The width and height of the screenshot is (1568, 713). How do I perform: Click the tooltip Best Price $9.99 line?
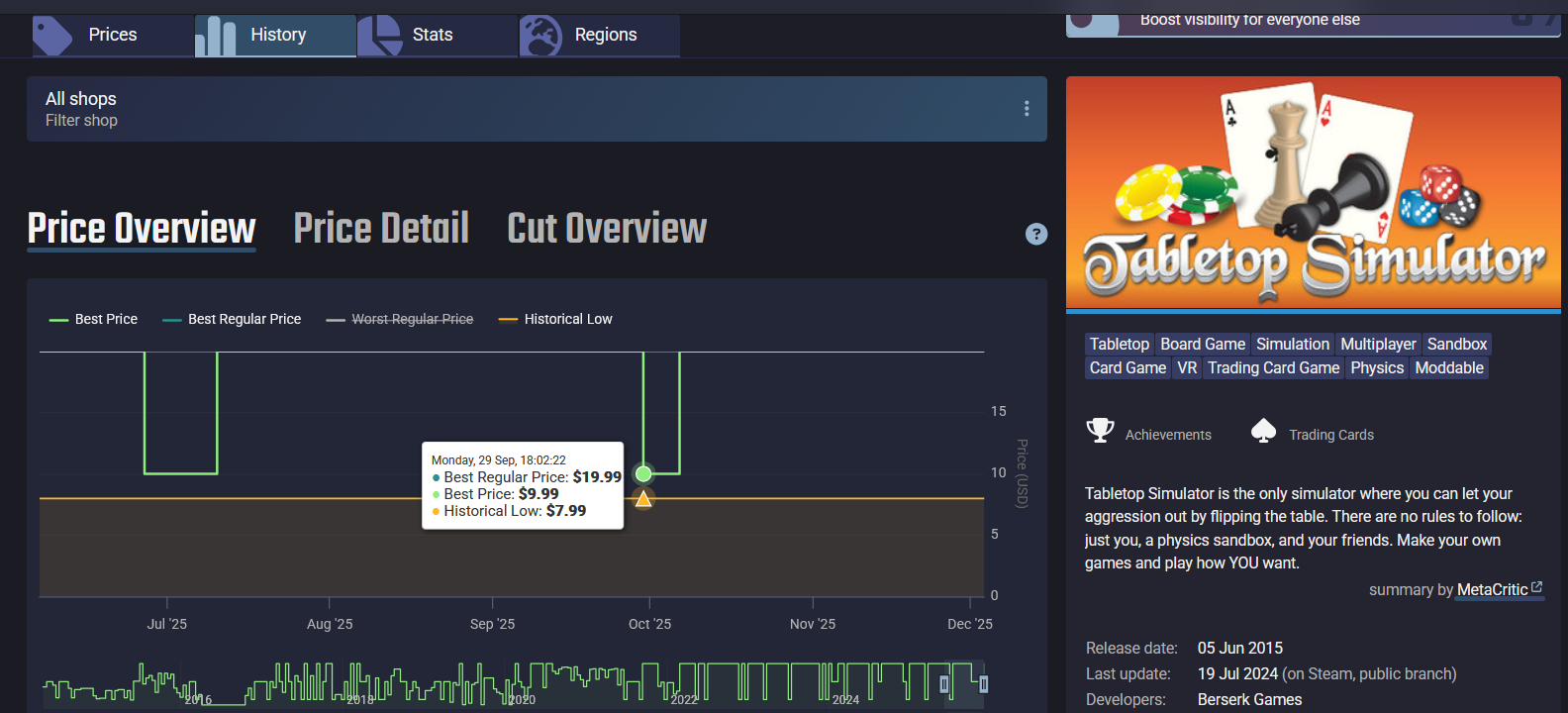495,493
